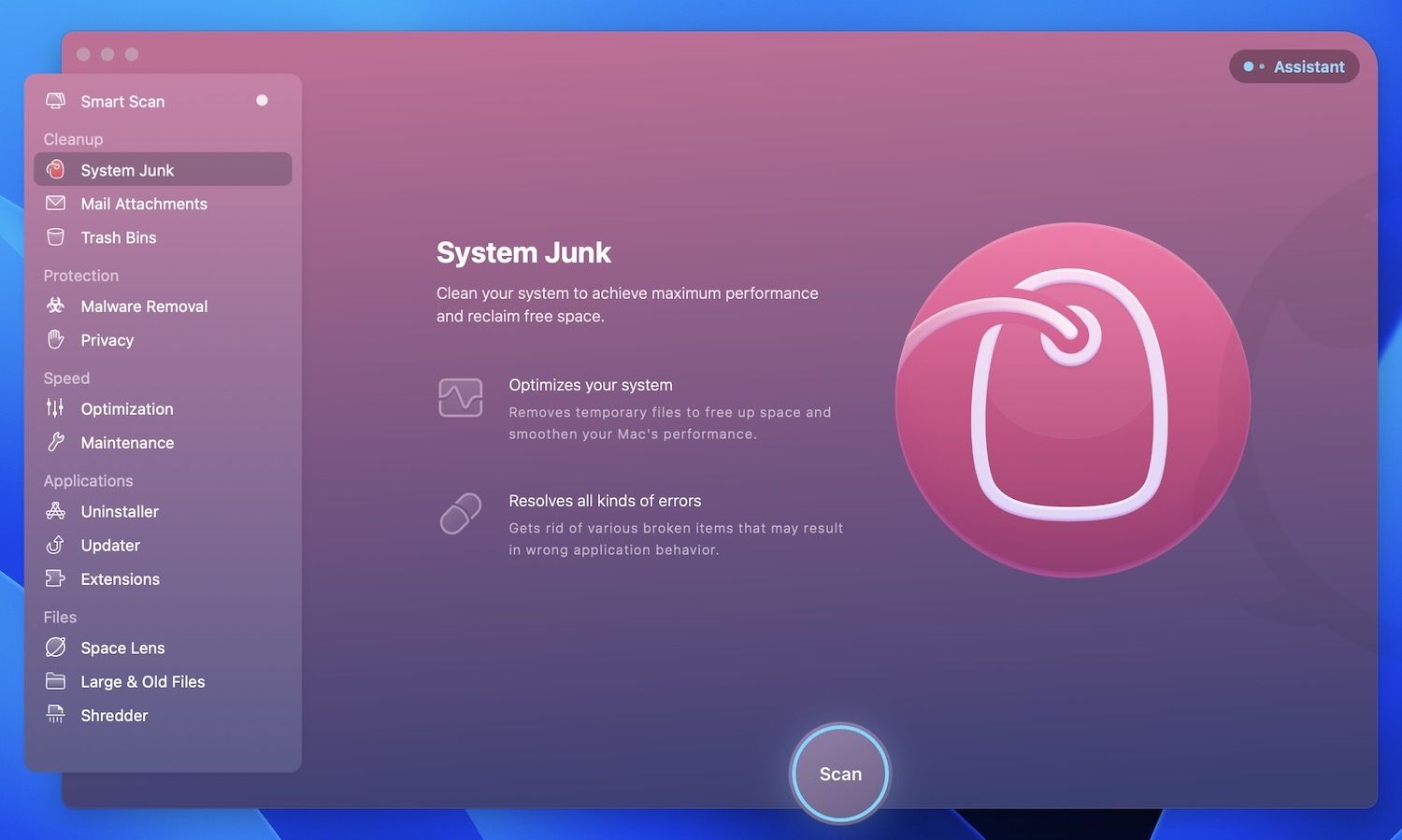This screenshot has height=840, width=1402.
Task: Click the pill icon beside Resolves errors
Action: click(461, 514)
